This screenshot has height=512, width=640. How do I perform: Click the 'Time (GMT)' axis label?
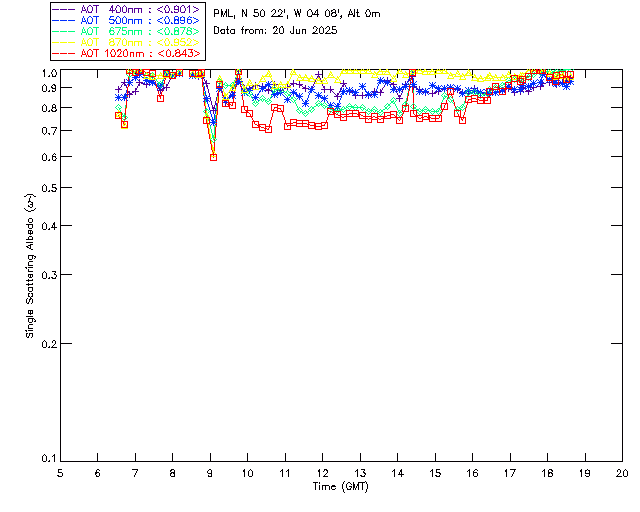(341, 487)
